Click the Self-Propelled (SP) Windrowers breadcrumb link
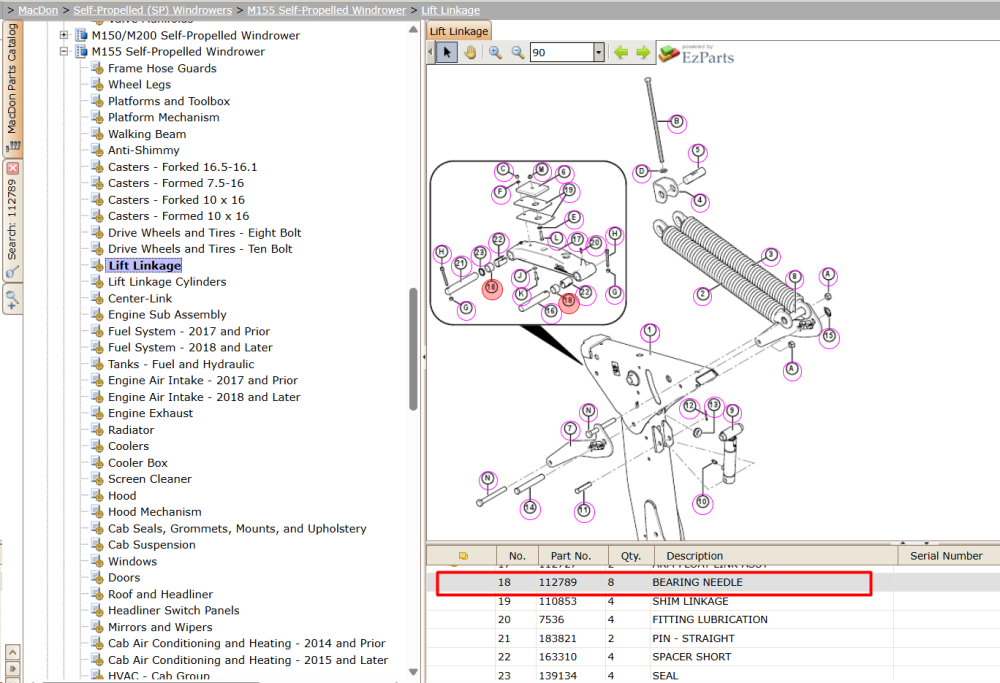 pos(152,10)
